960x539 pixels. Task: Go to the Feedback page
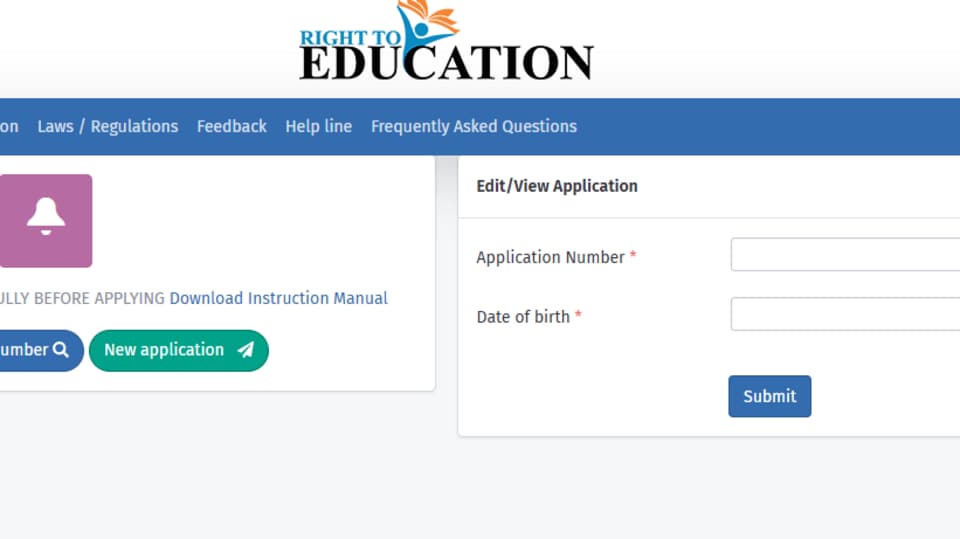click(231, 126)
